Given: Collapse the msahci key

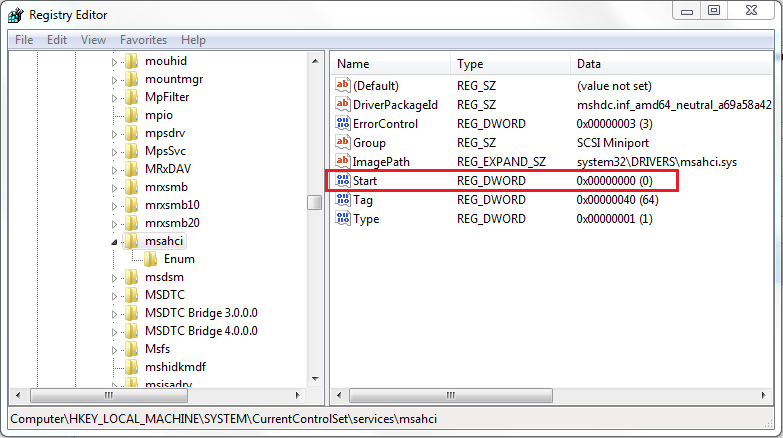Looking at the screenshot, I should click(114, 242).
